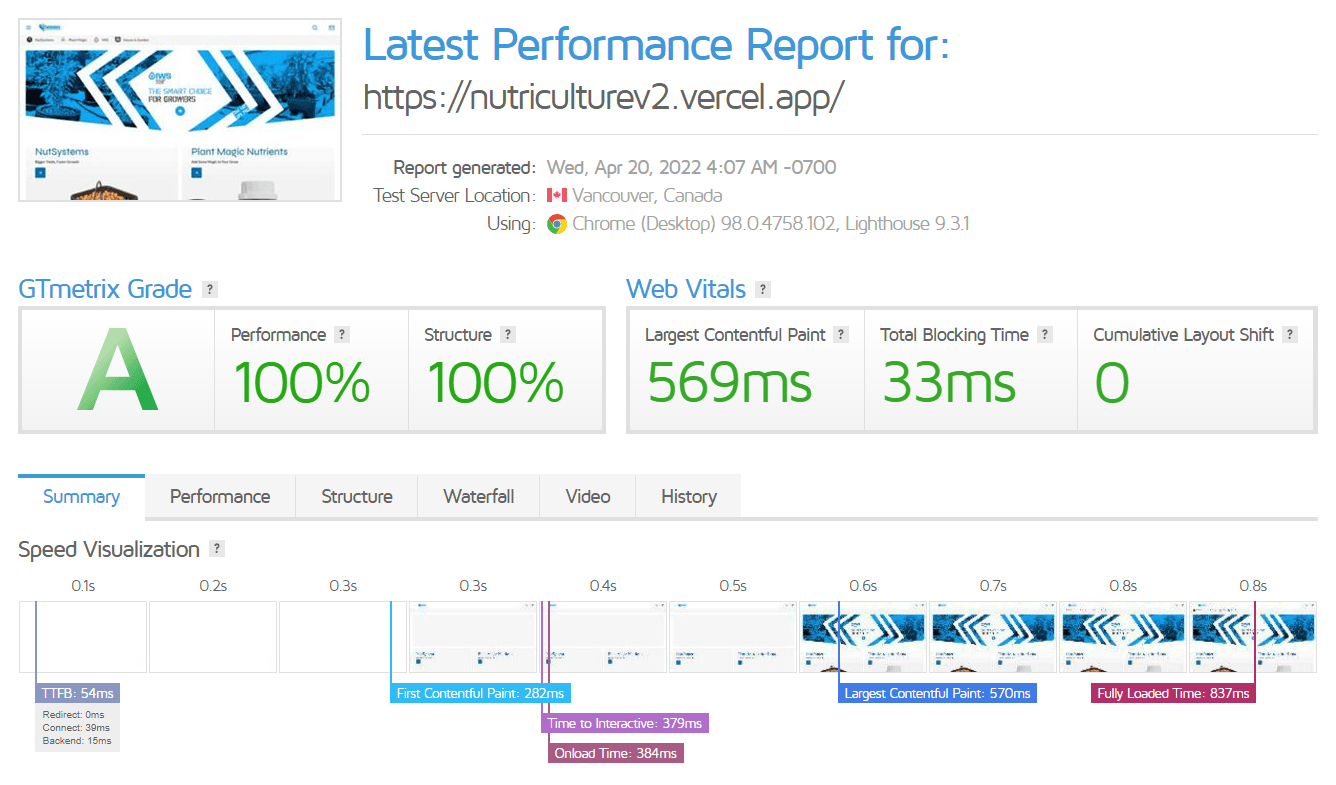Open the Structure score help icon
1336x785 pixels.
[508, 335]
